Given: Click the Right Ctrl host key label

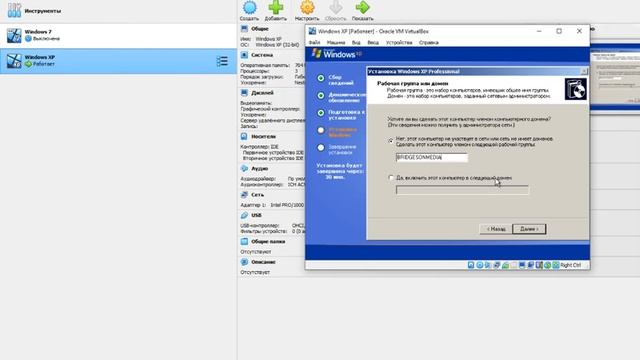Looking at the screenshot, I should pyautogui.click(x=571, y=265).
